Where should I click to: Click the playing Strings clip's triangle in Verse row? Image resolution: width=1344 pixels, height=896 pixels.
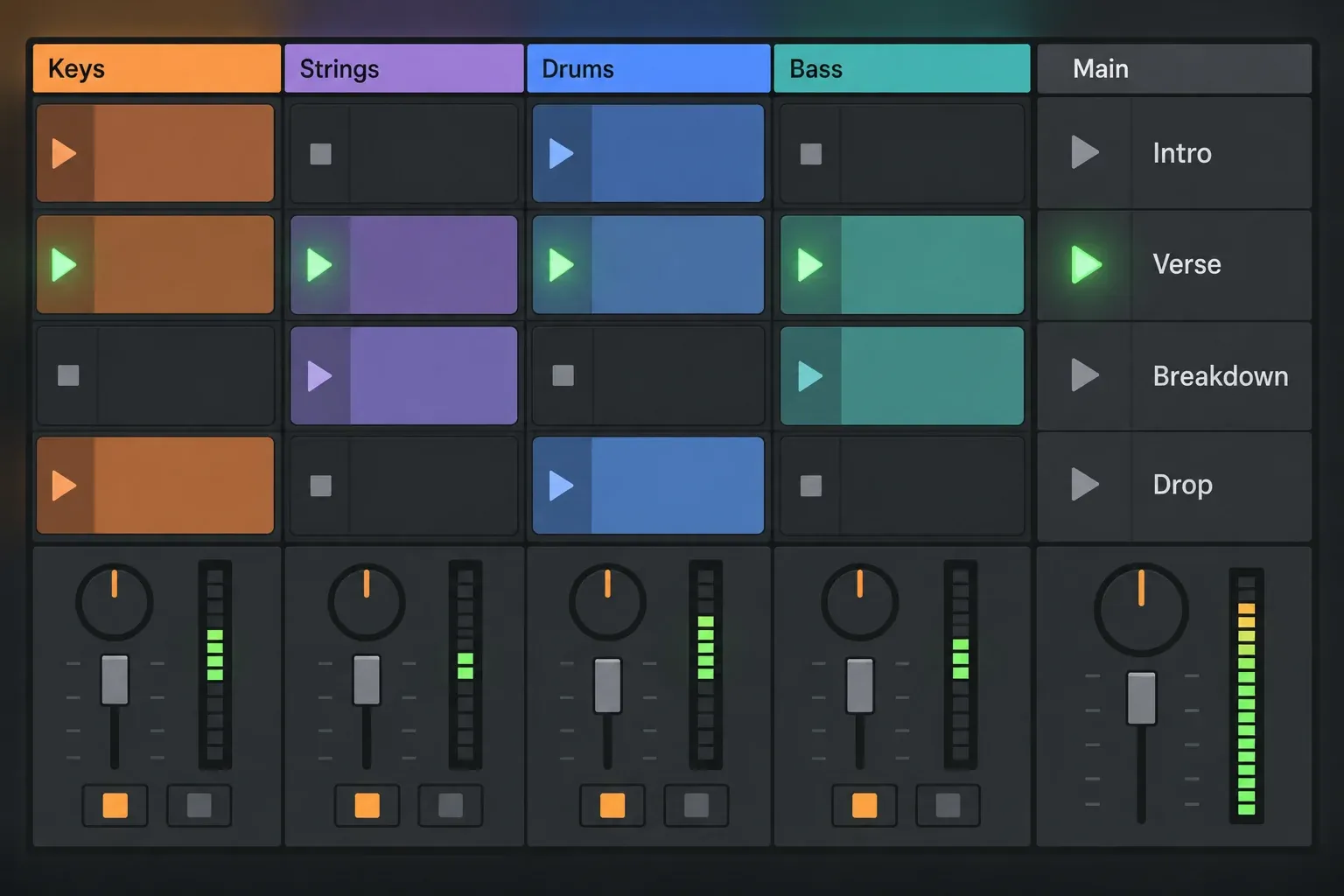tap(319, 264)
